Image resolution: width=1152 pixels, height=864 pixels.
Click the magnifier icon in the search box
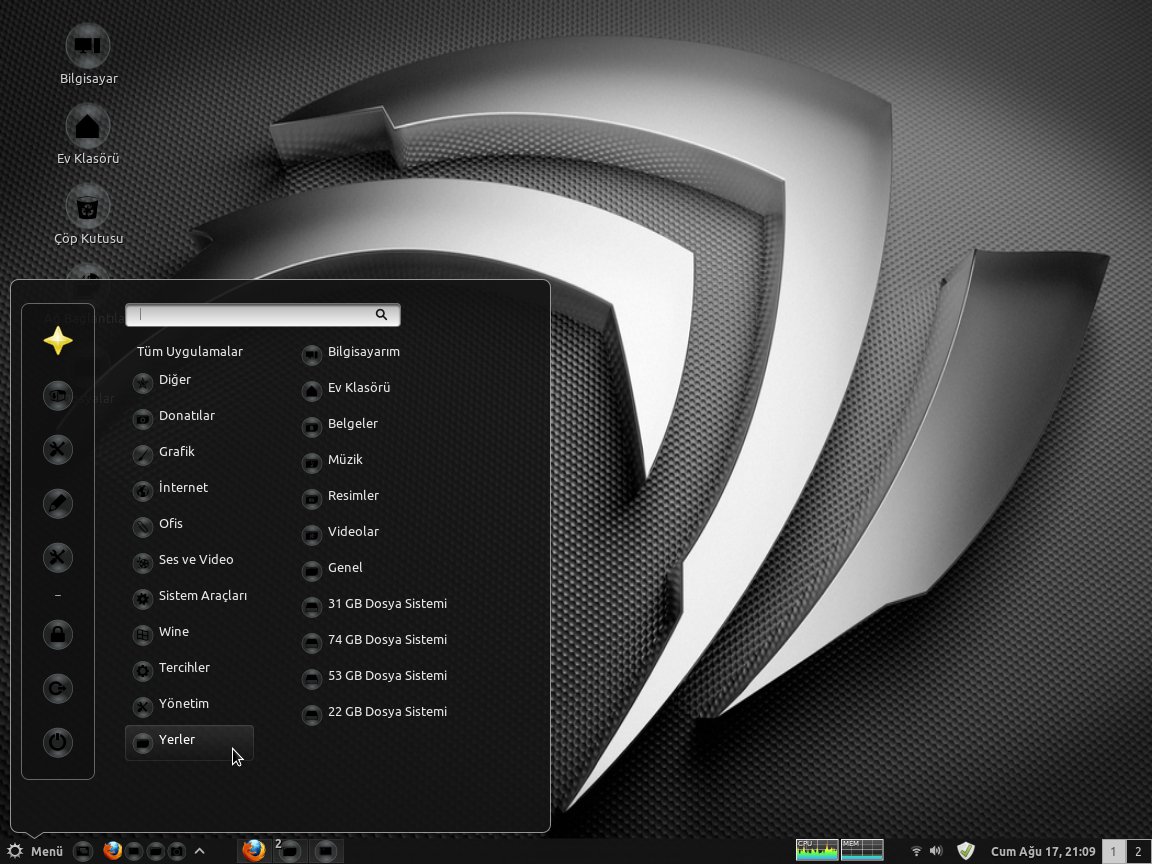tap(381, 314)
